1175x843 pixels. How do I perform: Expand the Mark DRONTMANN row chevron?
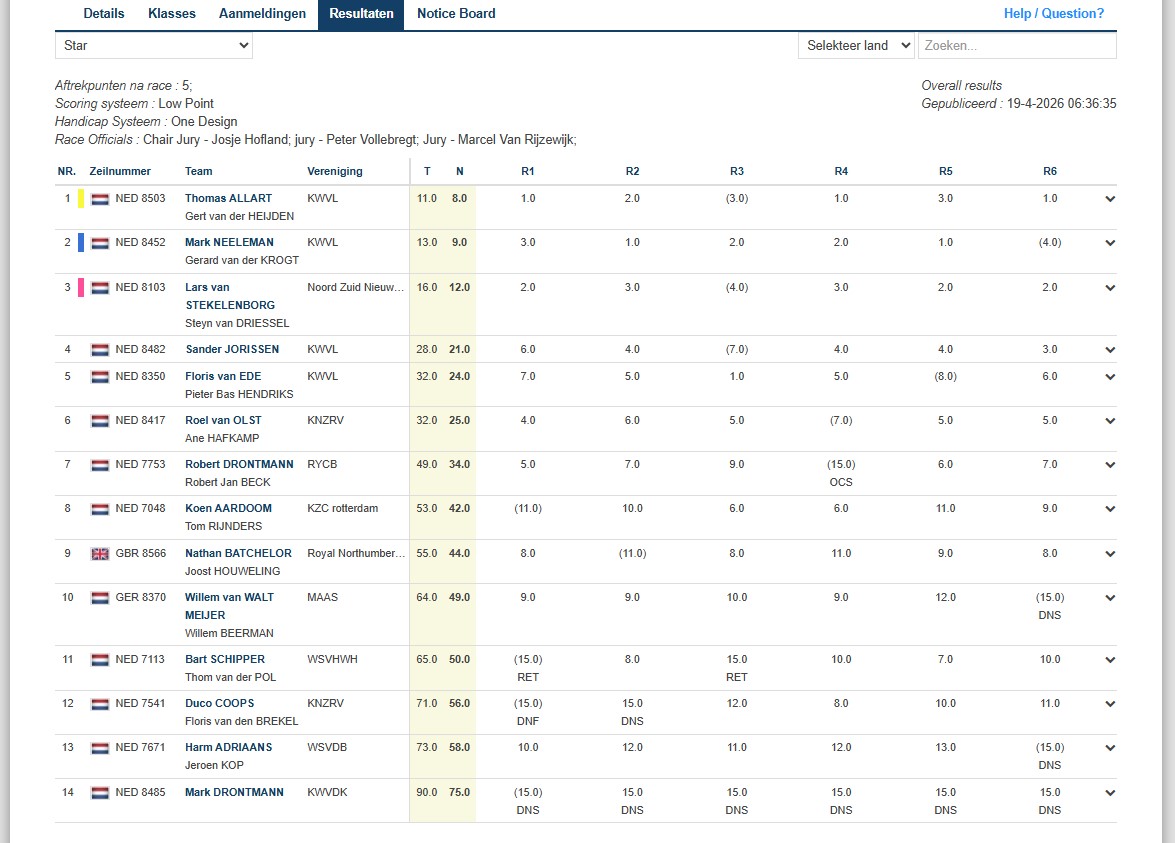[x=1110, y=793]
